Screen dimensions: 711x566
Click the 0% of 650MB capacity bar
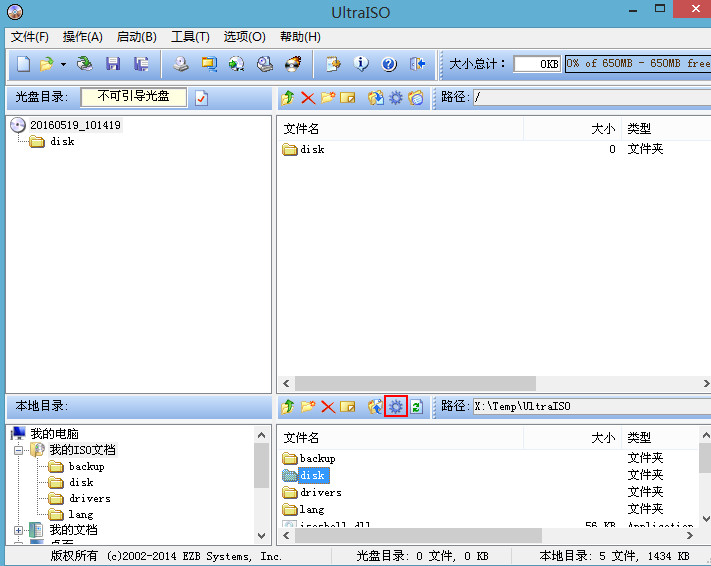click(x=638, y=63)
